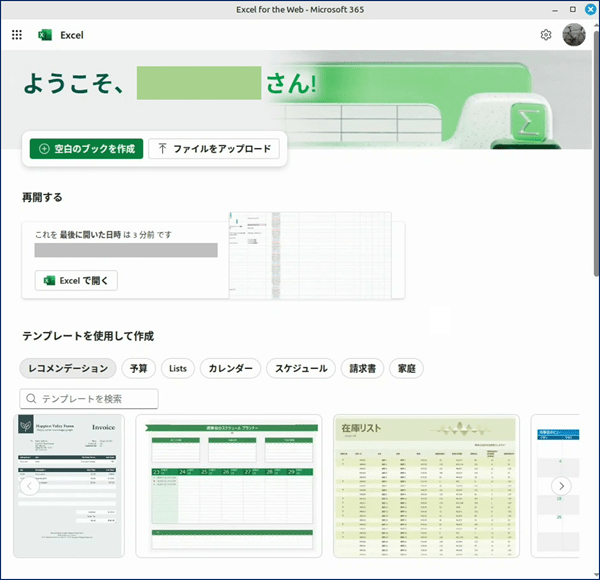Select the 家庭 template tab

(x=406, y=368)
